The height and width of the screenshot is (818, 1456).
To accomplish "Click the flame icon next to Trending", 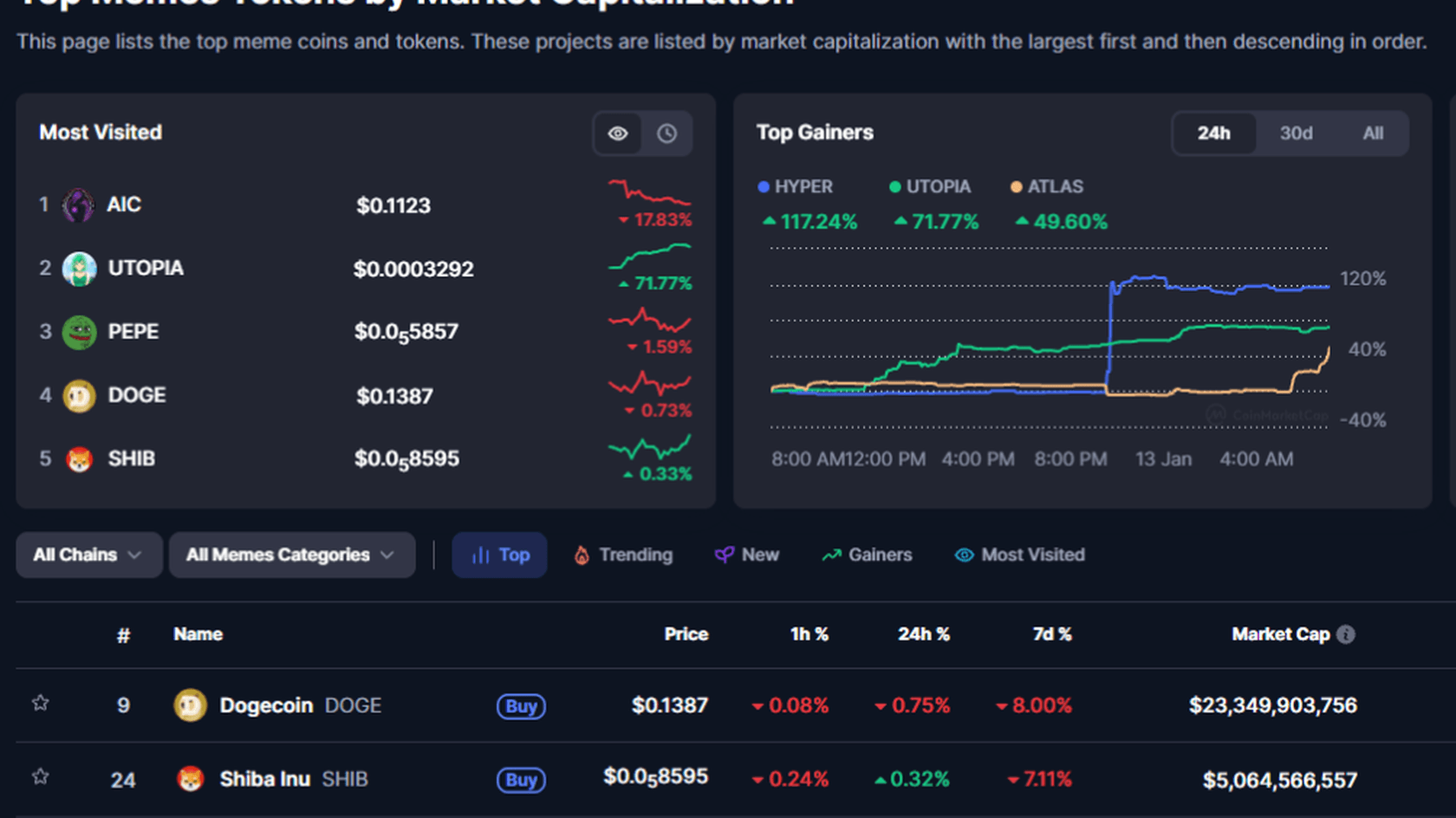I will point(581,555).
